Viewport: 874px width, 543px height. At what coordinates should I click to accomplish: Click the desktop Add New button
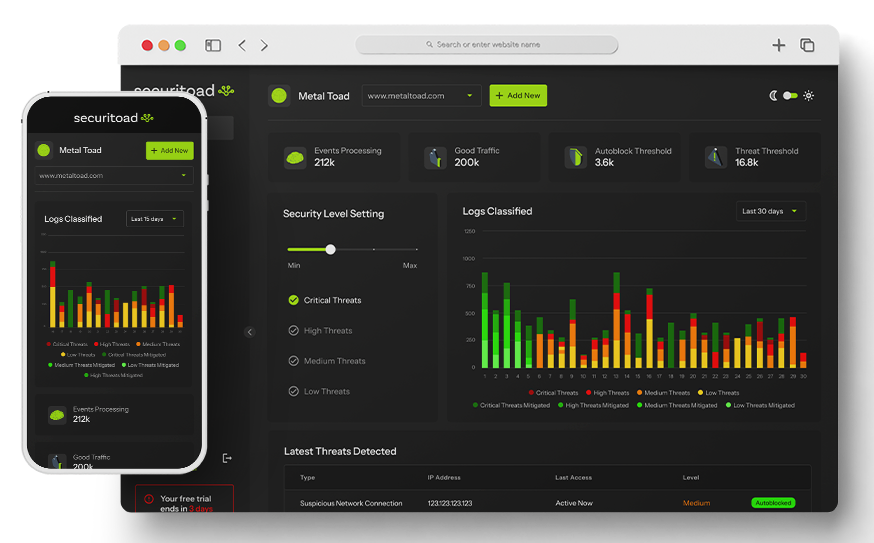[x=518, y=95]
